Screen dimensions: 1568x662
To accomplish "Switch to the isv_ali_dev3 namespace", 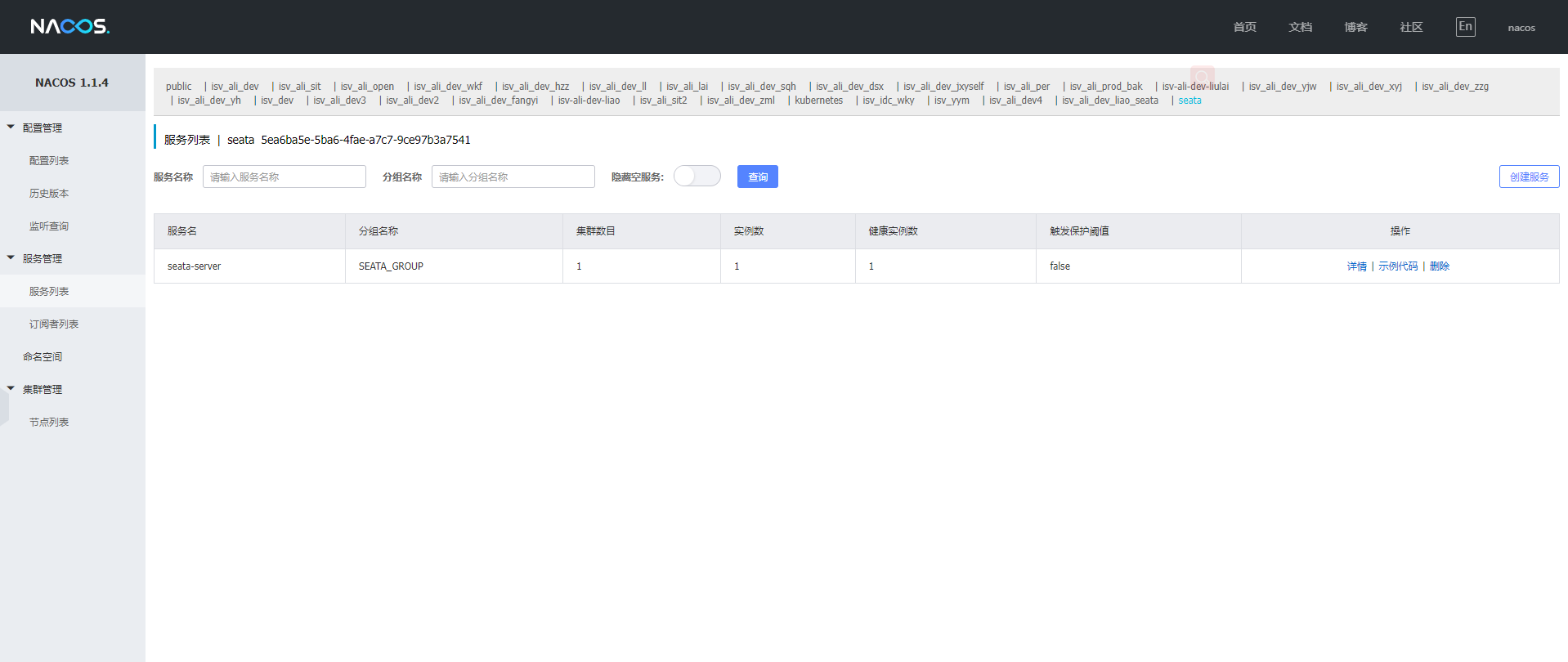I will pyautogui.click(x=340, y=101).
